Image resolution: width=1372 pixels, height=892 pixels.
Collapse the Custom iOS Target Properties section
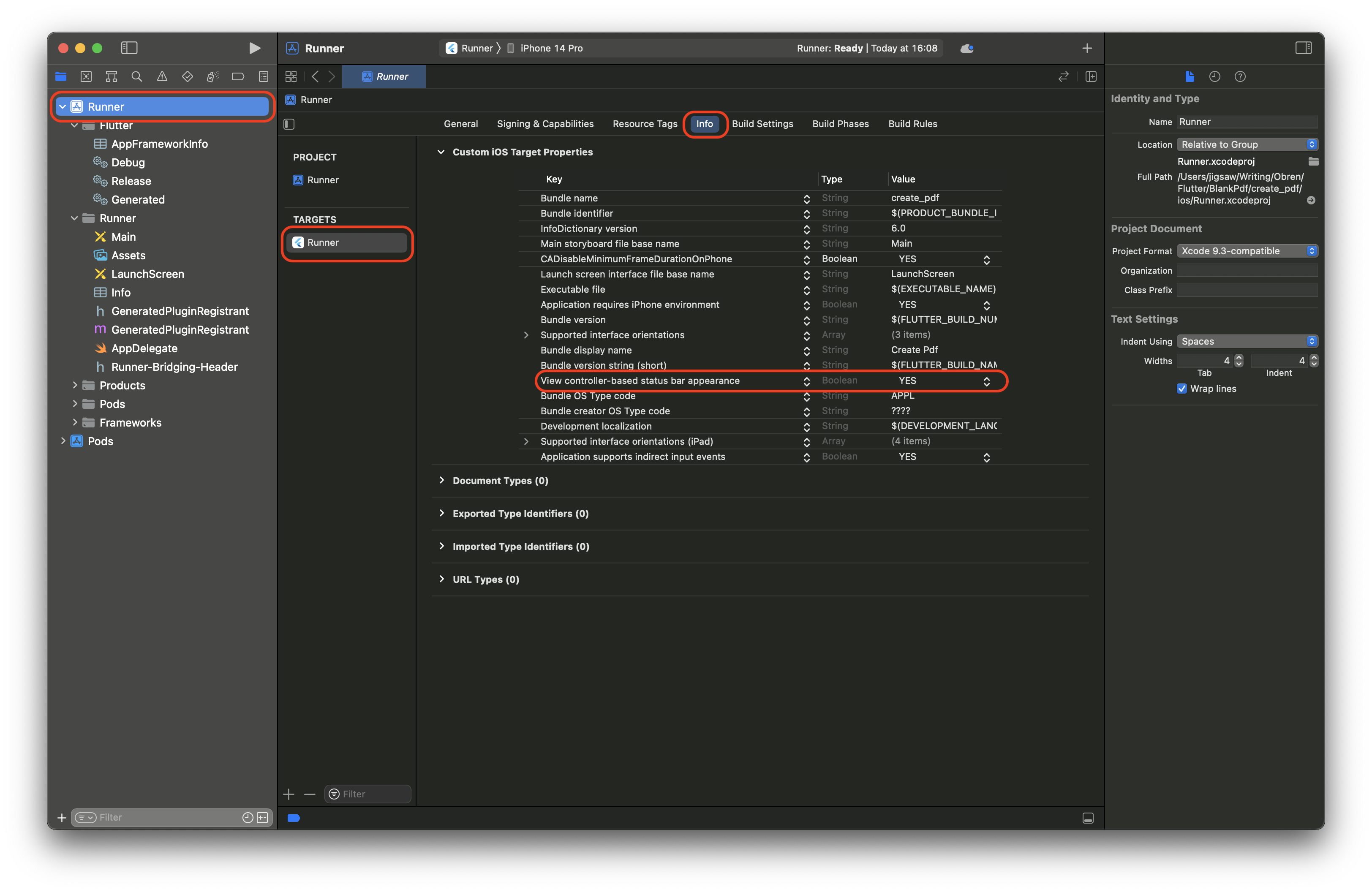pos(441,152)
